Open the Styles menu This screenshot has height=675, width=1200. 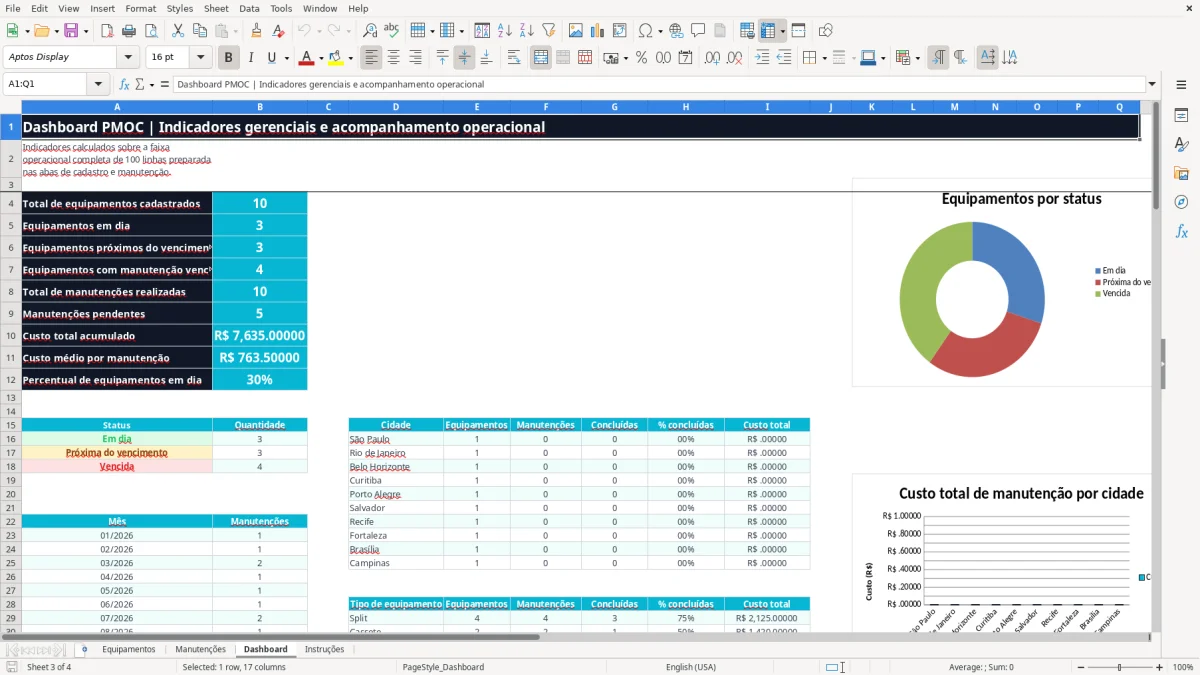(180, 8)
